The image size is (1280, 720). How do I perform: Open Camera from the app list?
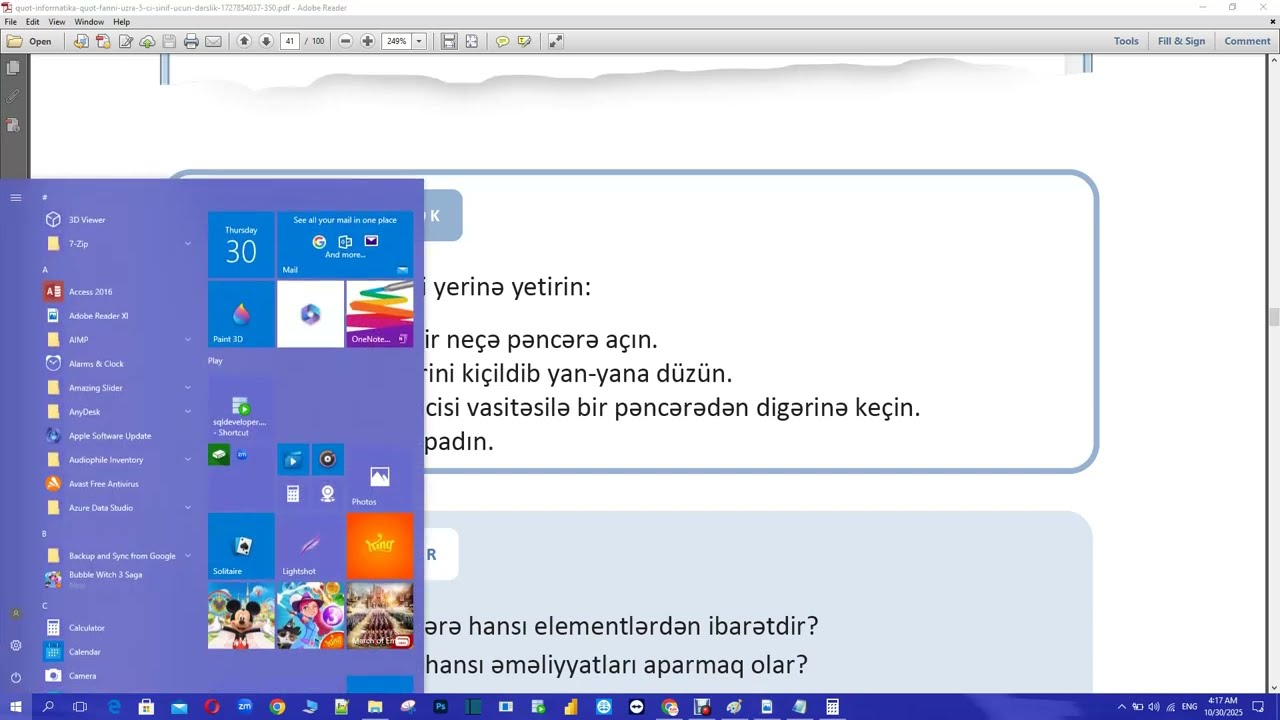pos(118,676)
